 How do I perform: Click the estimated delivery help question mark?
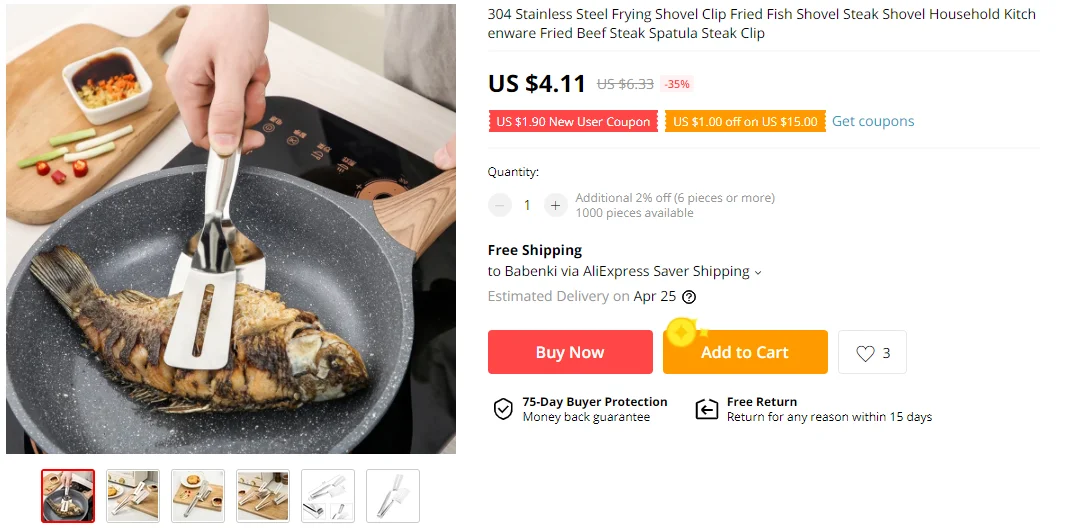click(689, 297)
